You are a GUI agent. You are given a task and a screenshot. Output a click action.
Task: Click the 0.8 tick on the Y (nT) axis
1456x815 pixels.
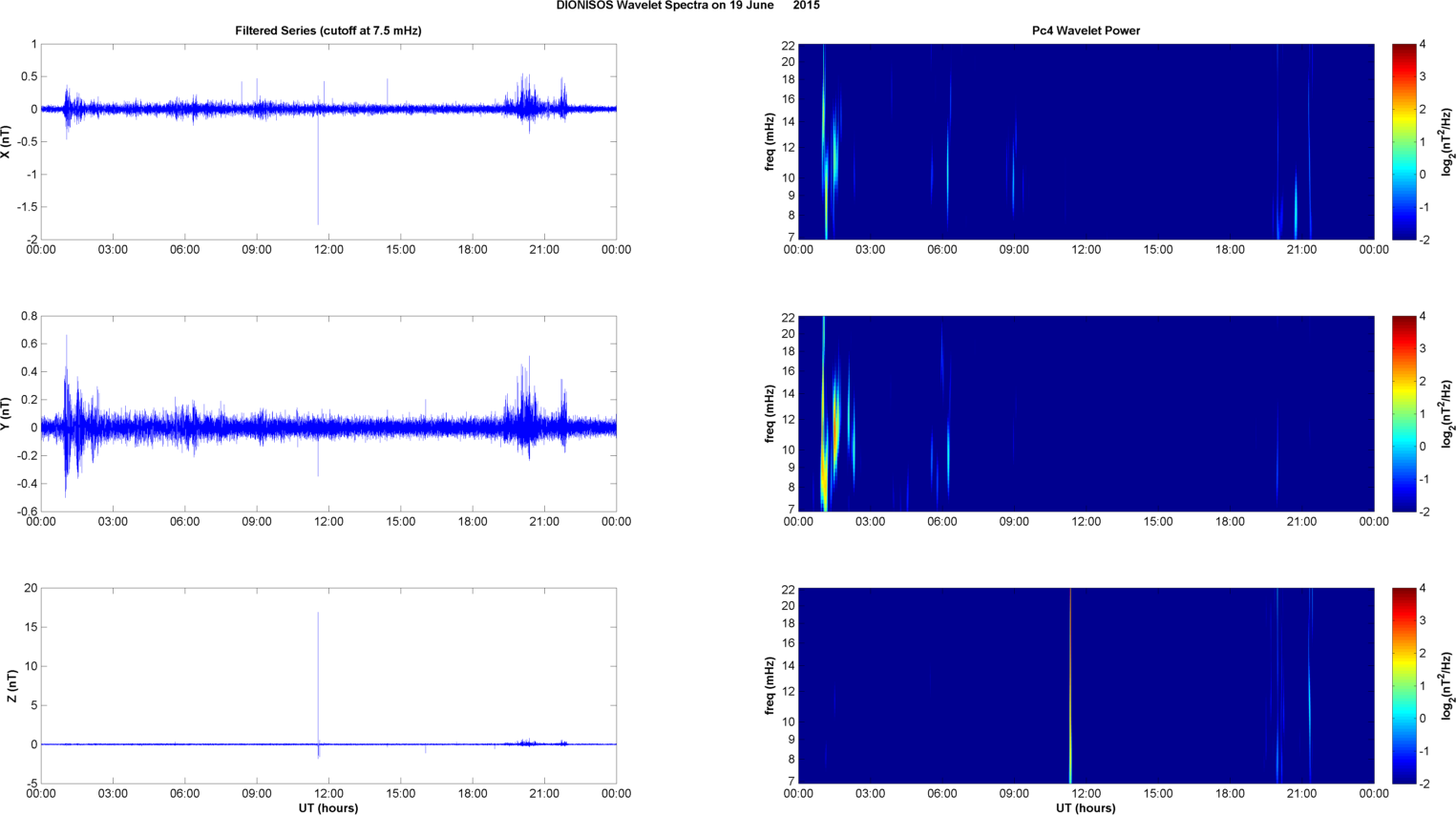[29, 316]
